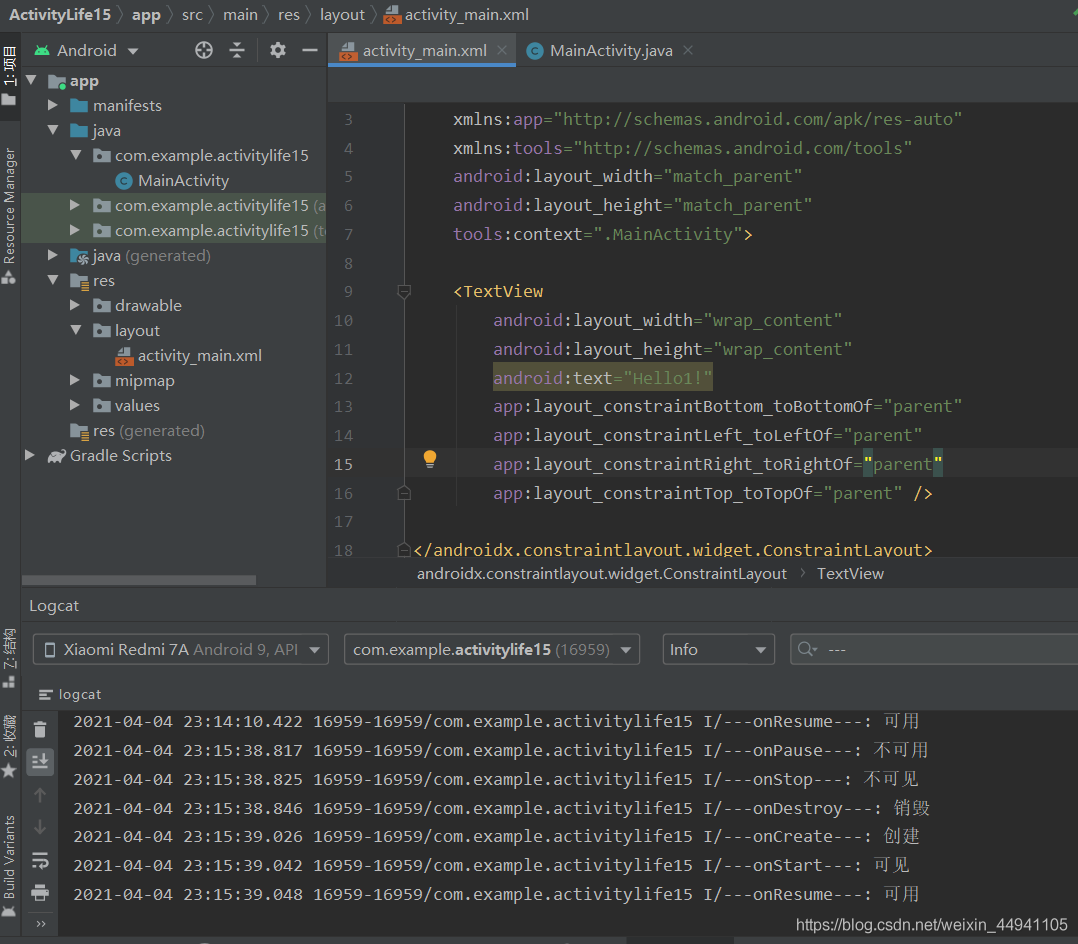Open process dropdown com.example.activitylife15

(492, 649)
